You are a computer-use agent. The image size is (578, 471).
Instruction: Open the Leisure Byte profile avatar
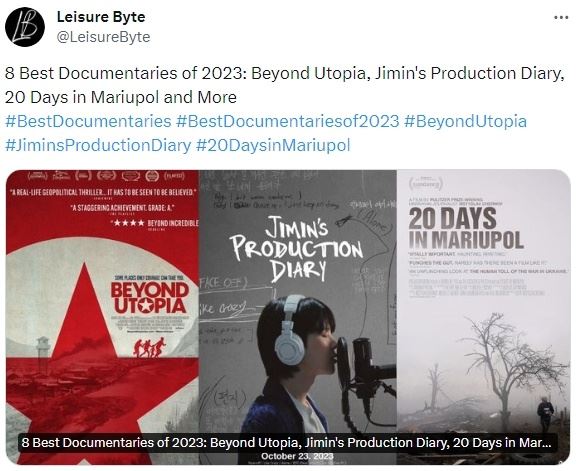[25, 27]
